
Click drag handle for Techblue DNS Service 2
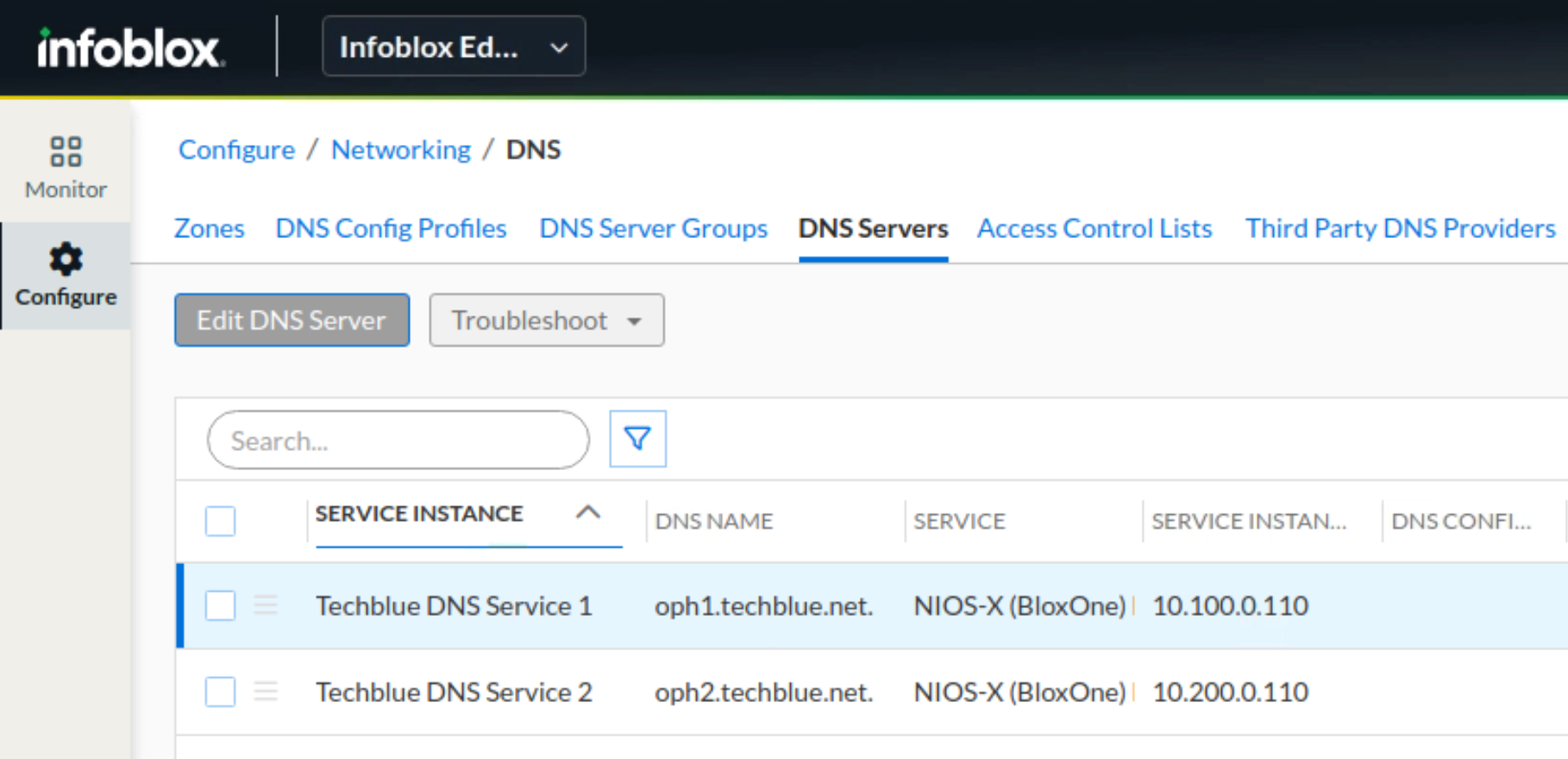click(266, 692)
